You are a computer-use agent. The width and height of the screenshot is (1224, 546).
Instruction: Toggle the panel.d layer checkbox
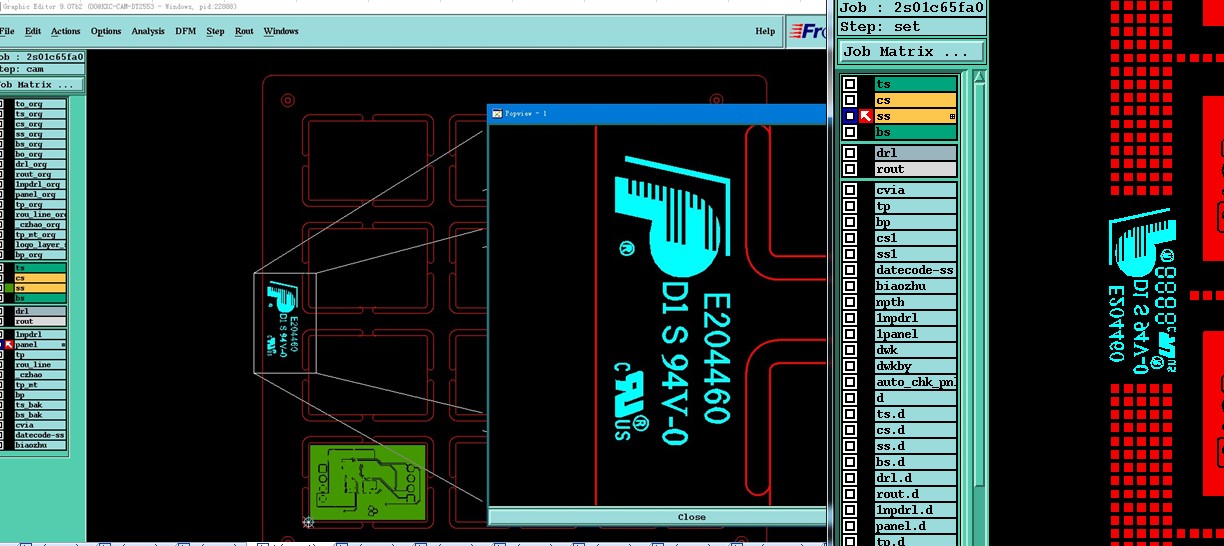(850, 526)
